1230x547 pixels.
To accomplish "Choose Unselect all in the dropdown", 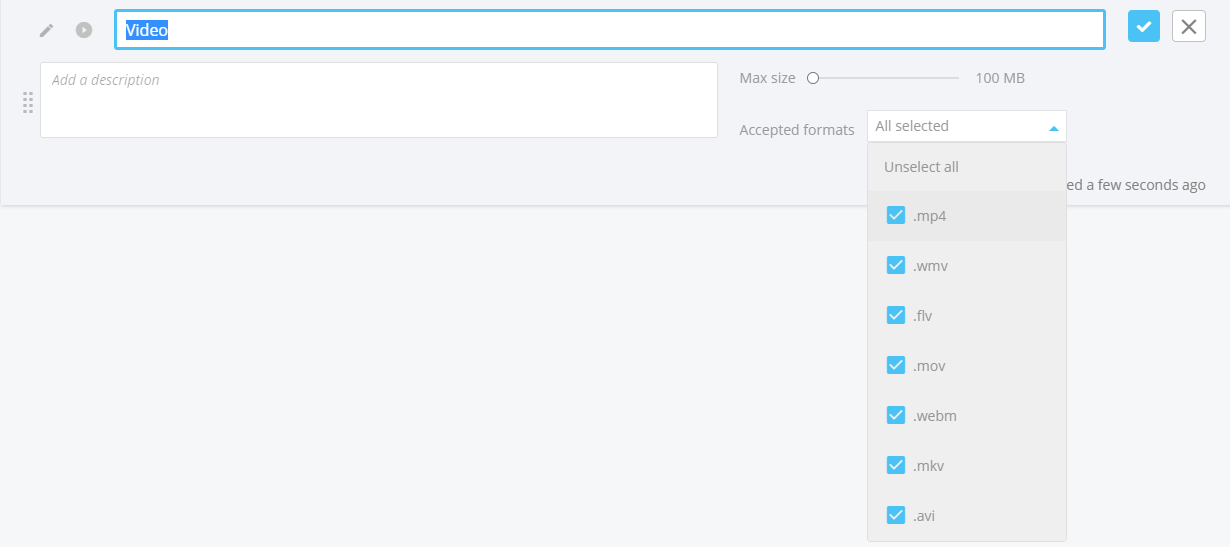I will point(921,167).
